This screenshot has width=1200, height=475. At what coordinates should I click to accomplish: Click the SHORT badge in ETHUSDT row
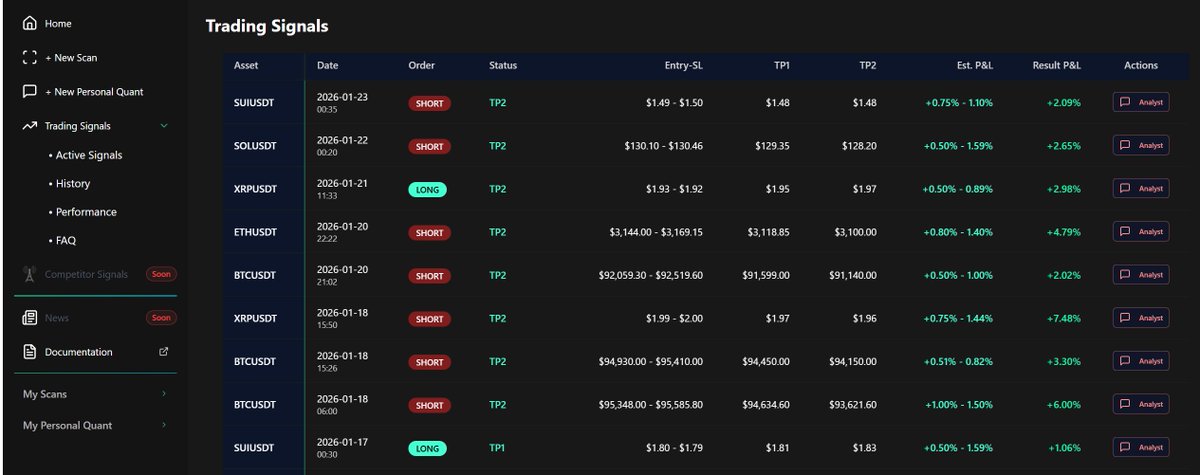pos(429,232)
